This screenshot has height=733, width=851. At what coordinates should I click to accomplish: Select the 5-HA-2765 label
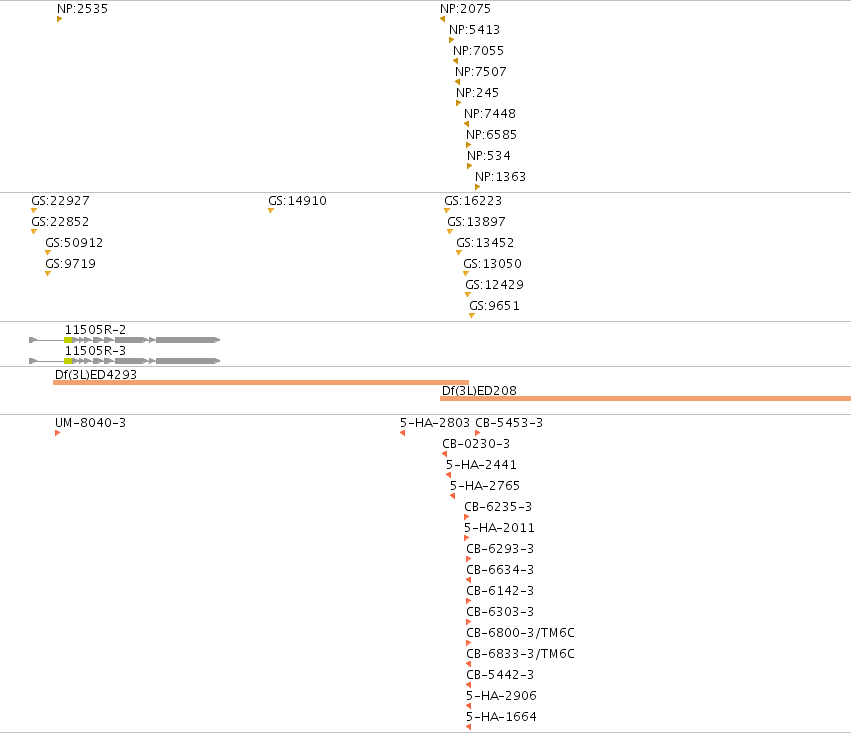pos(485,486)
